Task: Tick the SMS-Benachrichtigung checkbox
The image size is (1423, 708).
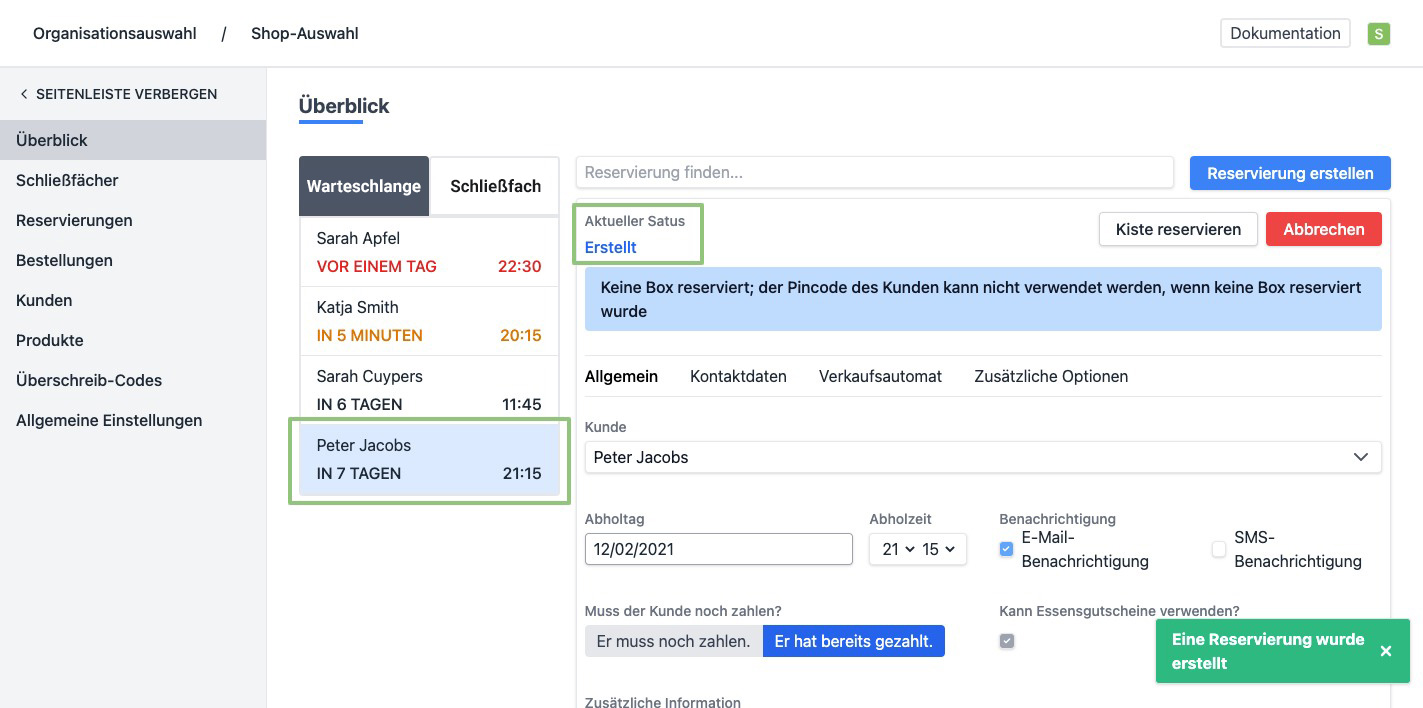Action: click(x=1218, y=549)
